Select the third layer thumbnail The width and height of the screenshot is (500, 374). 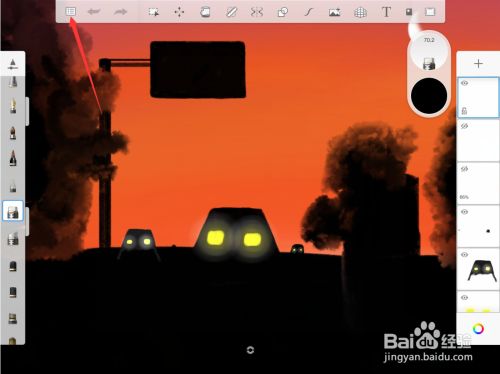[x=478, y=183]
